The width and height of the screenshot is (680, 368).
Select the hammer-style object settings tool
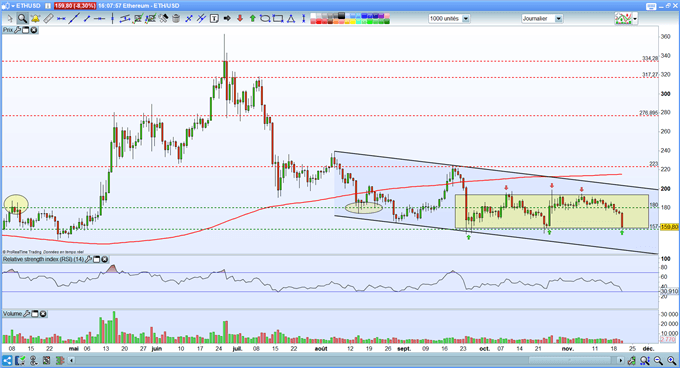163,19
